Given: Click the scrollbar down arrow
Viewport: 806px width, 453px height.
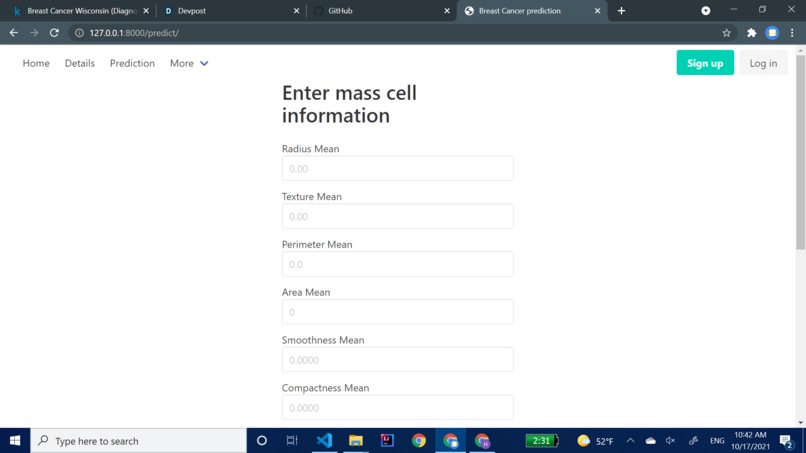Looking at the screenshot, I should tap(800, 423).
